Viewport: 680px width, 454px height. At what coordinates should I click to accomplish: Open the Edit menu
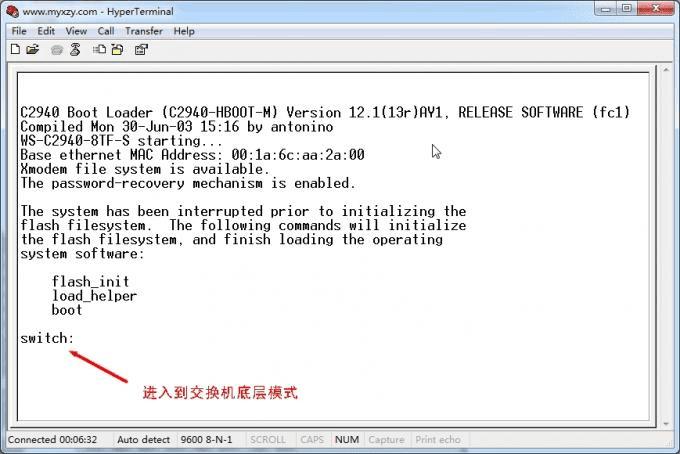46,31
